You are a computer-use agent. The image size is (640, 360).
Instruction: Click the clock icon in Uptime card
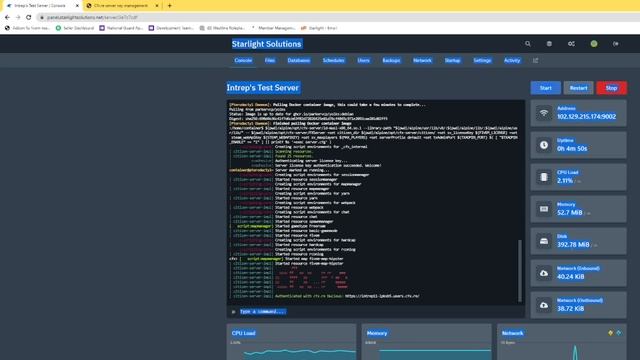[x=544, y=145]
